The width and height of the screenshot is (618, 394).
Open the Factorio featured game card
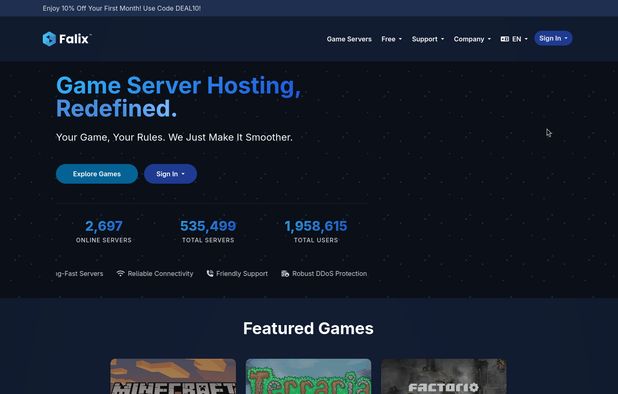[x=443, y=376]
